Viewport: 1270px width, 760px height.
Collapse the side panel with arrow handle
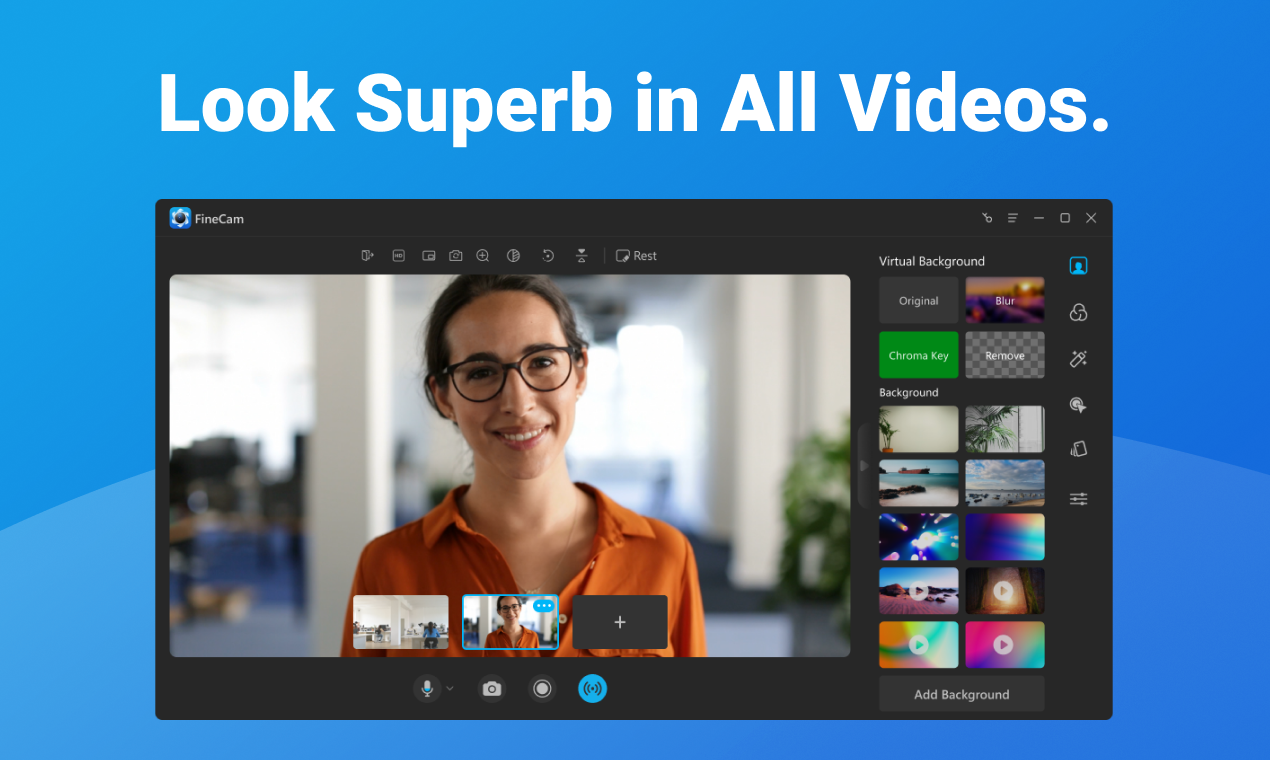click(x=864, y=466)
